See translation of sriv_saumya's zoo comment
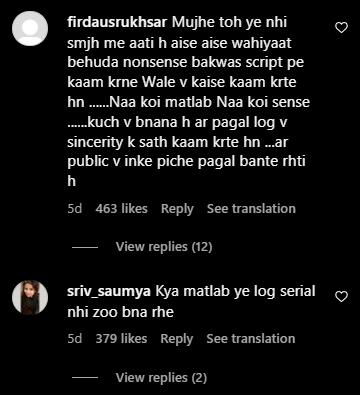Viewport: 360px width, 395px height. 251,339
